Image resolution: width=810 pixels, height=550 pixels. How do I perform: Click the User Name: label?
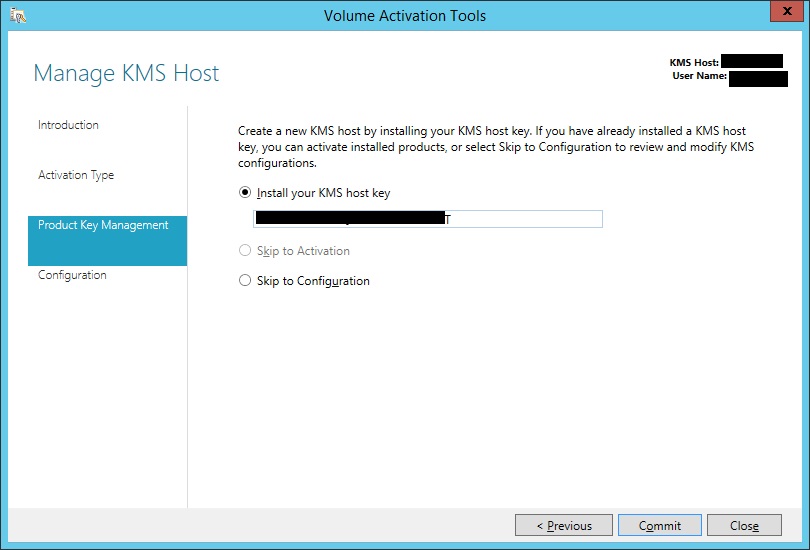[x=699, y=76]
